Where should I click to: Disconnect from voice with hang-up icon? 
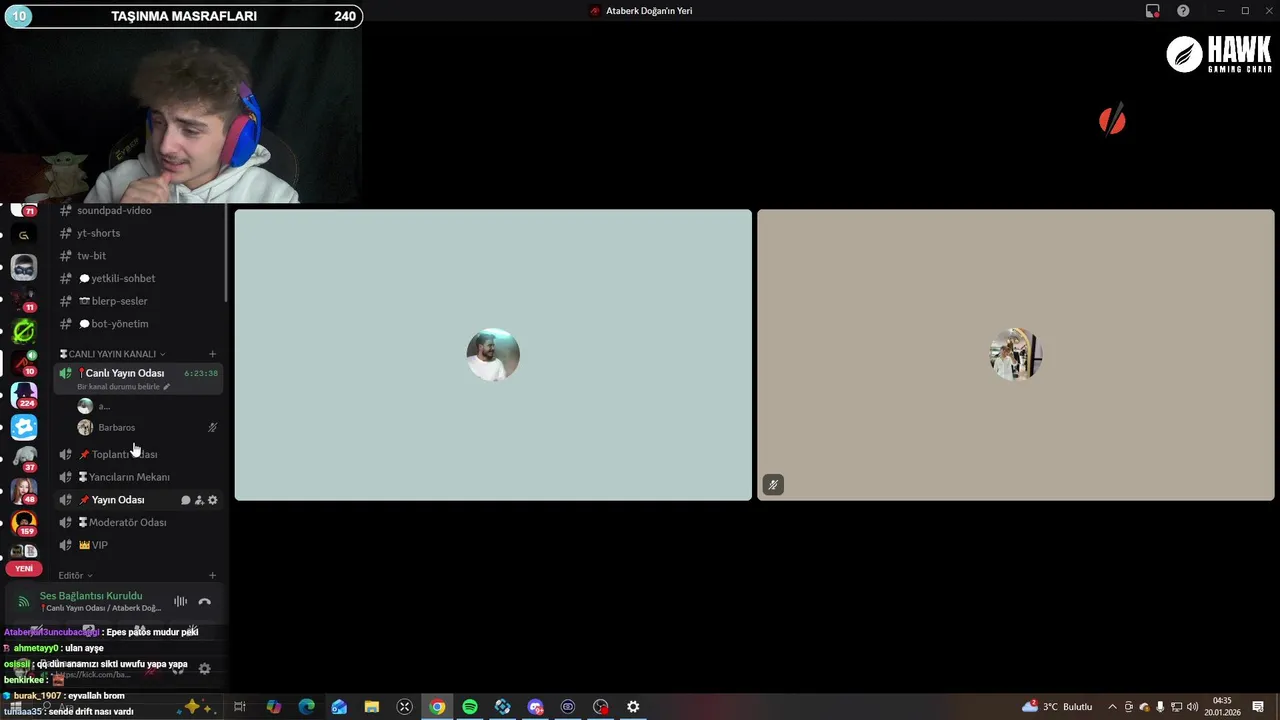click(205, 602)
